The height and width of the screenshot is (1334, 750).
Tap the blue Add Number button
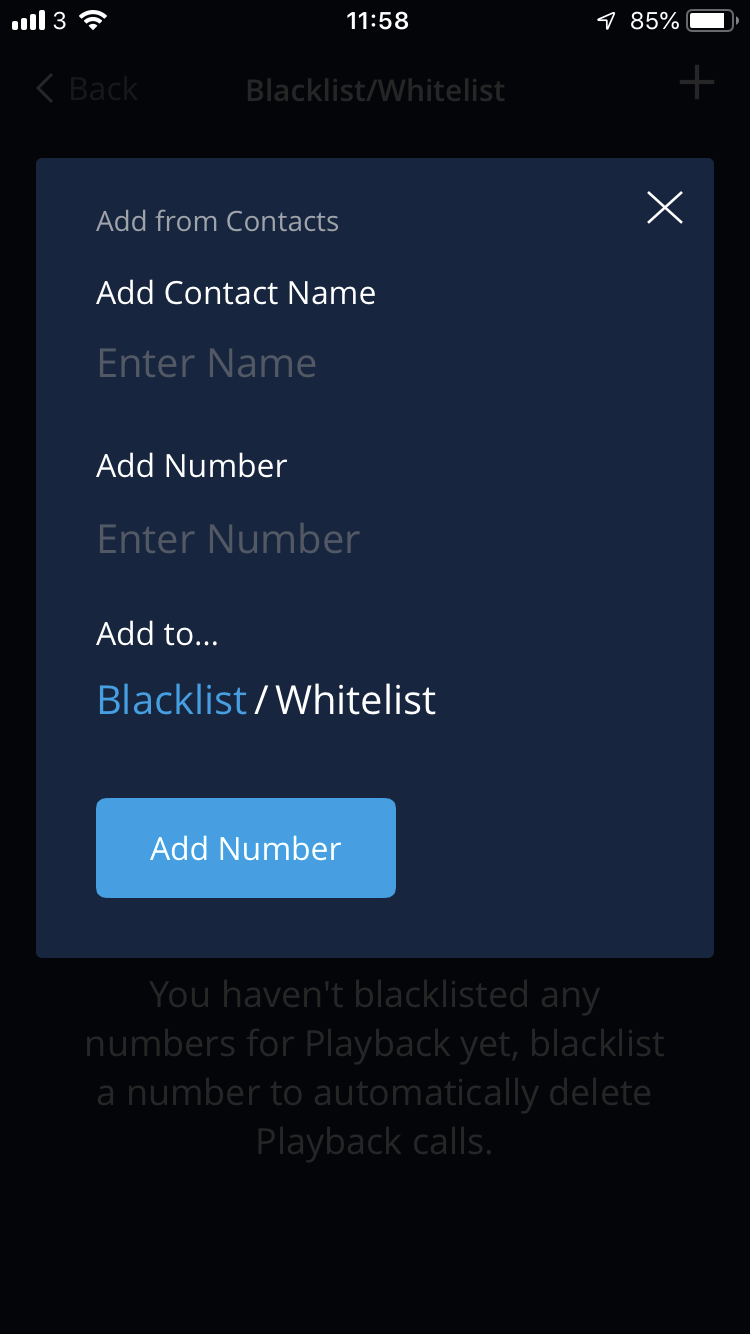[246, 848]
